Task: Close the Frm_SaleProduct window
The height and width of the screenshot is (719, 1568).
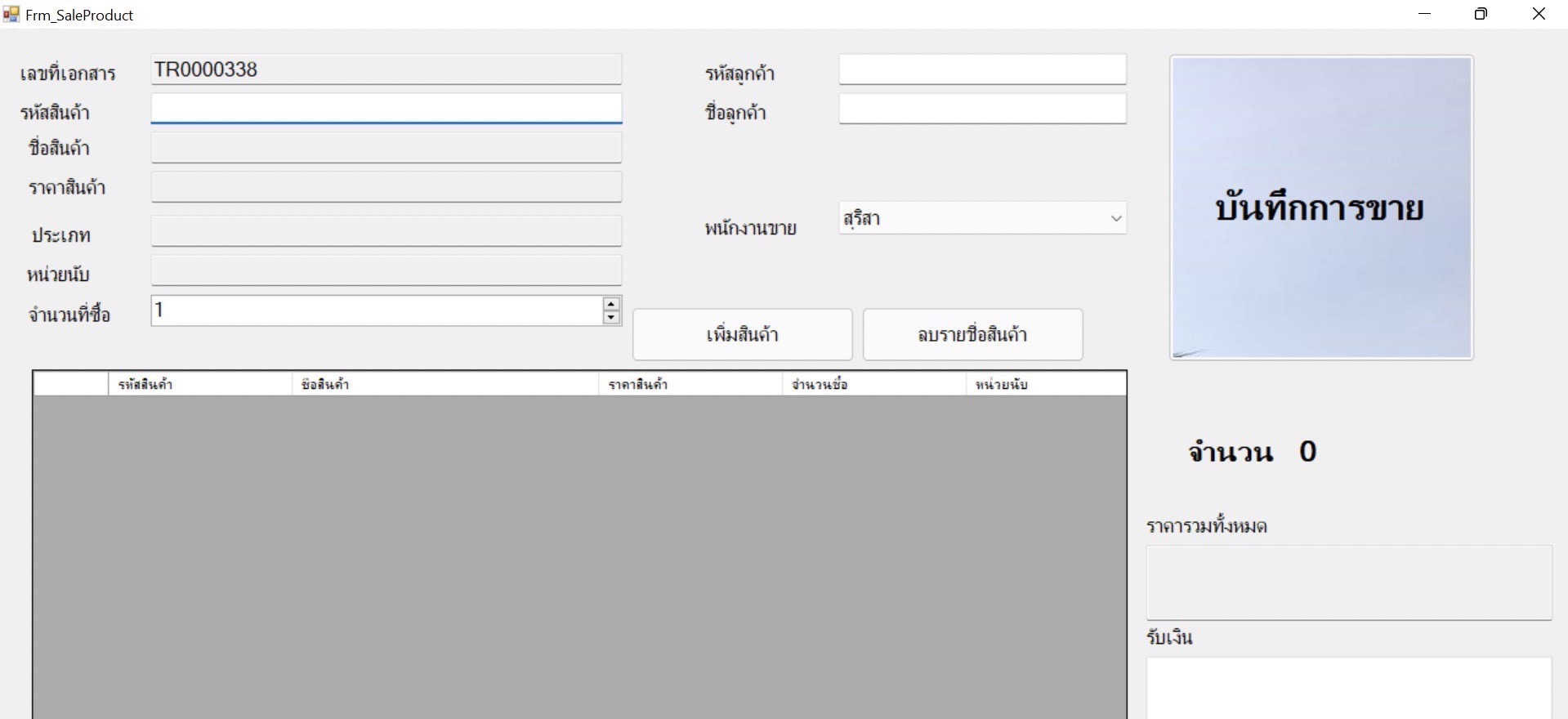Action: click(1539, 14)
